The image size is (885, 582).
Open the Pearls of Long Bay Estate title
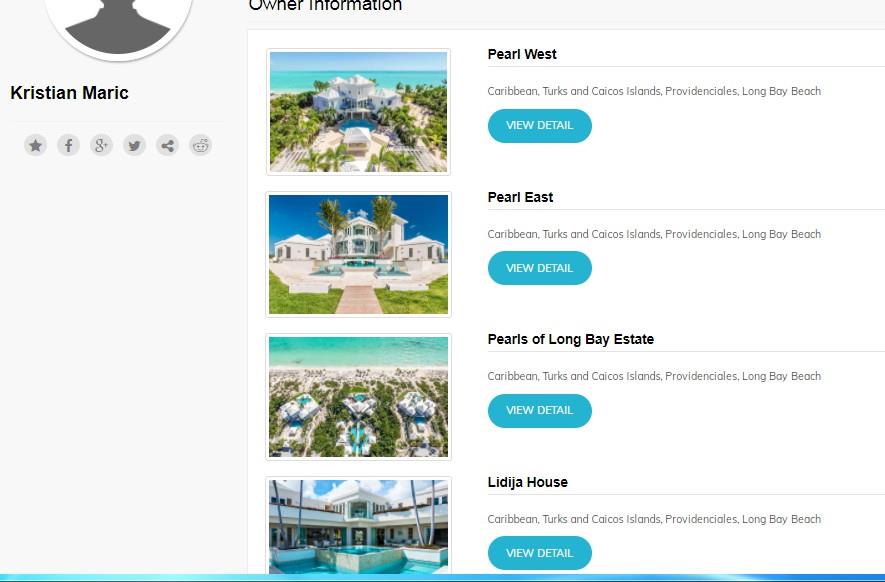pyautogui.click(x=571, y=339)
